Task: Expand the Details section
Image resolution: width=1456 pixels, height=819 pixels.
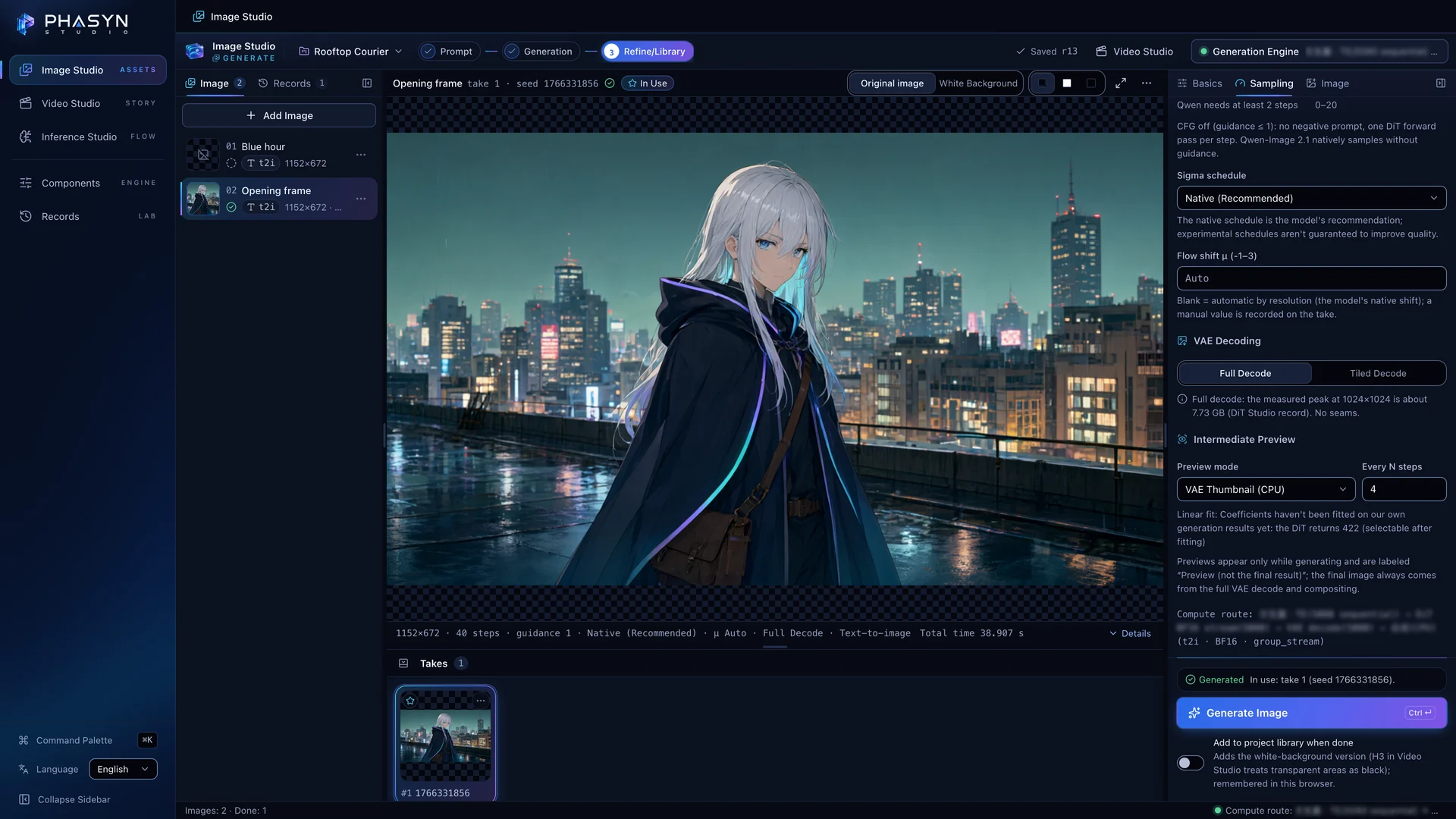Action: click(x=1130, y=633)
